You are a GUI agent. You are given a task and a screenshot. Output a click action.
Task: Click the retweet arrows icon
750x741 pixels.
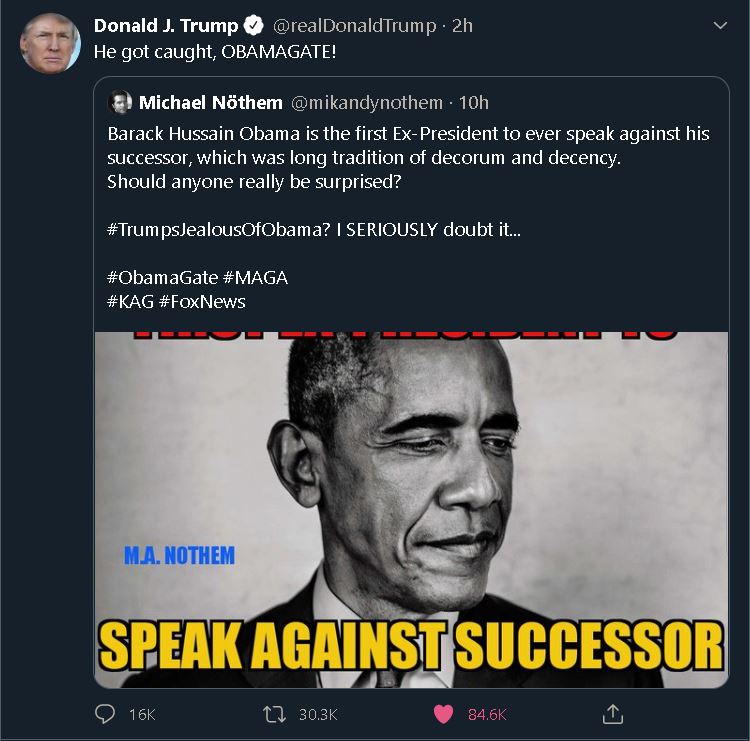tap(274, 714)
